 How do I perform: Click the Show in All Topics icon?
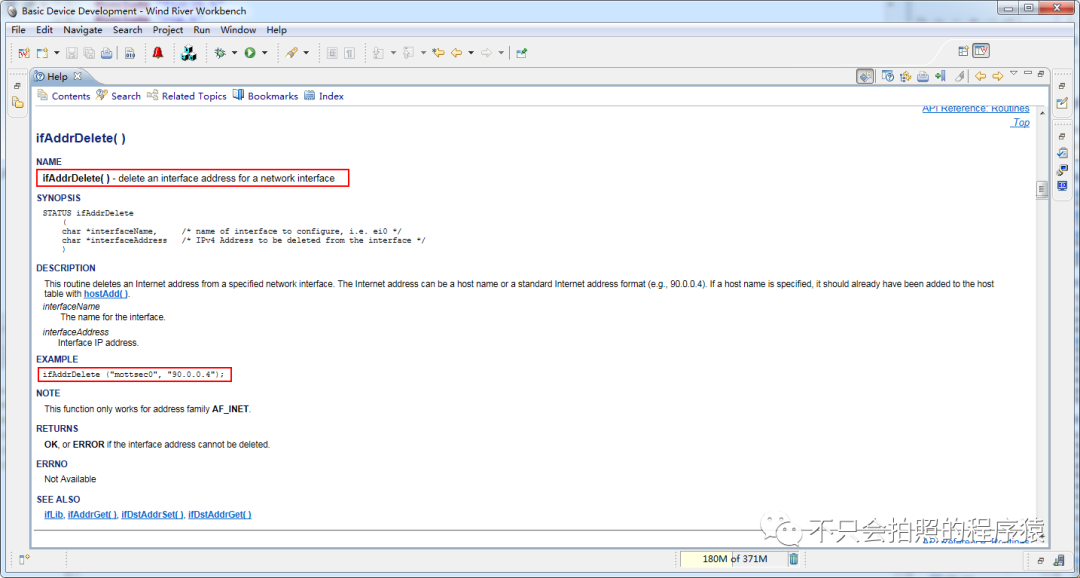(x=906, y=76)
